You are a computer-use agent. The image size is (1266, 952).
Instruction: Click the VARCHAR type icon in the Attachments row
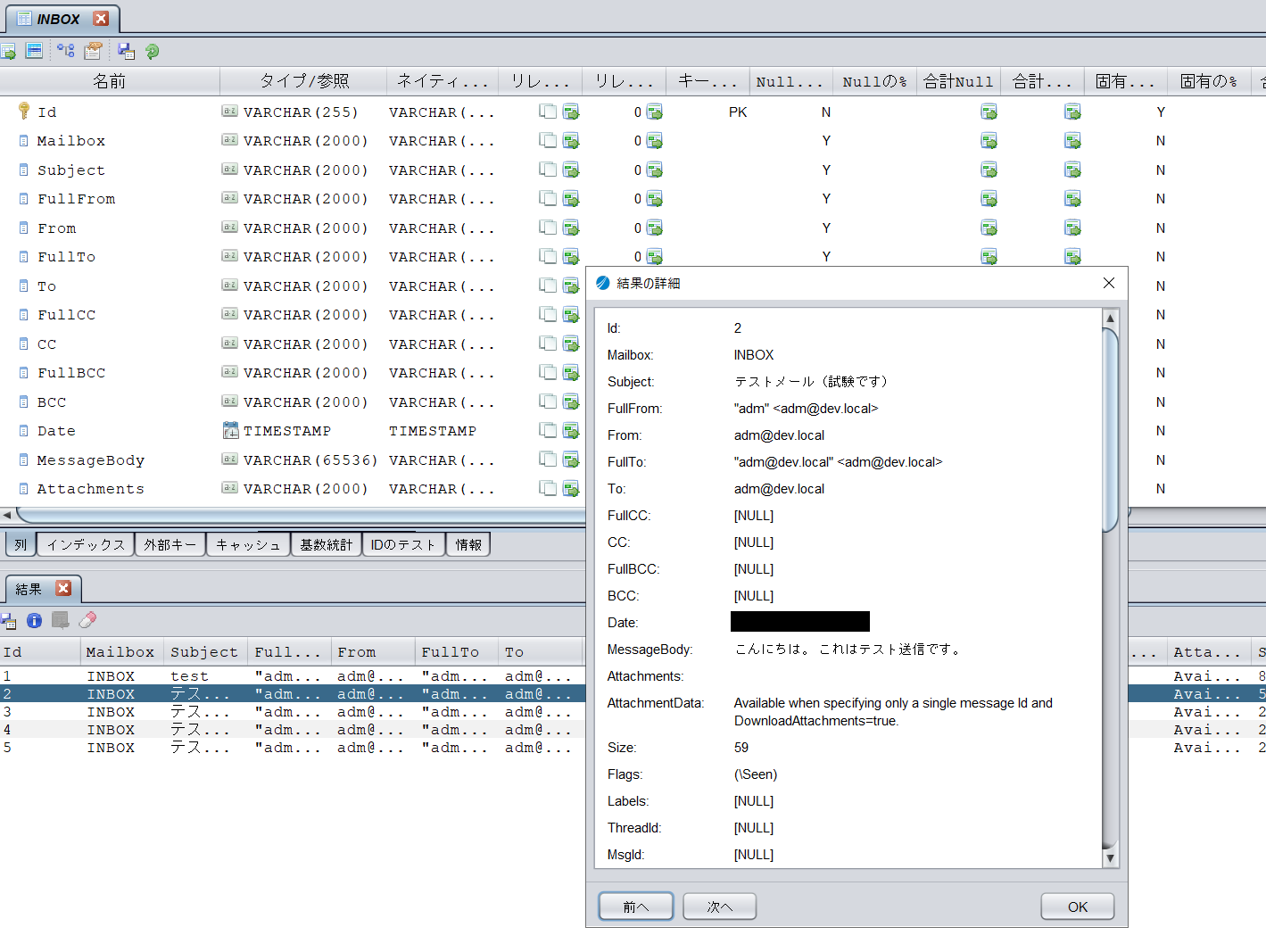click(230, 488)
